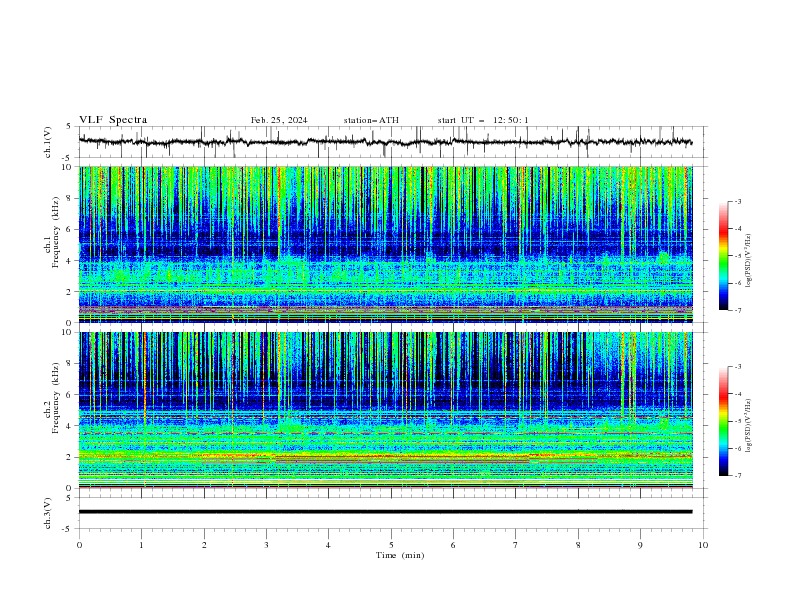Click the "5" voltage tick on ch.3(V) axis
The height and width of the screenshot is (612, 792).
pyautogui.click(x=71, y=498)
